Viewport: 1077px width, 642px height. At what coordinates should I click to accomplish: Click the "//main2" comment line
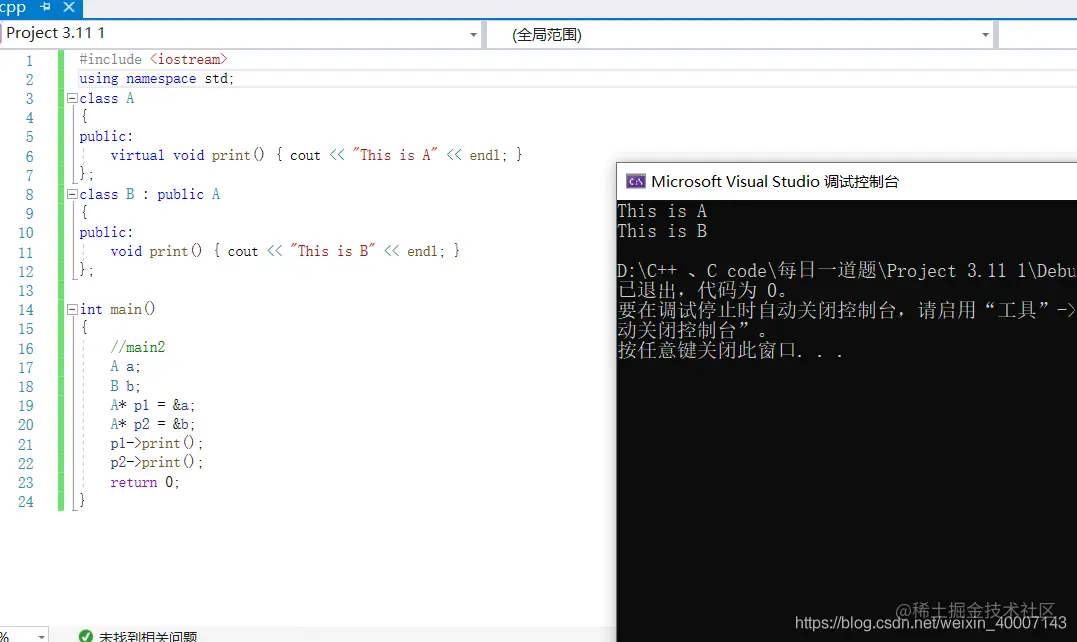pos(137,347)
